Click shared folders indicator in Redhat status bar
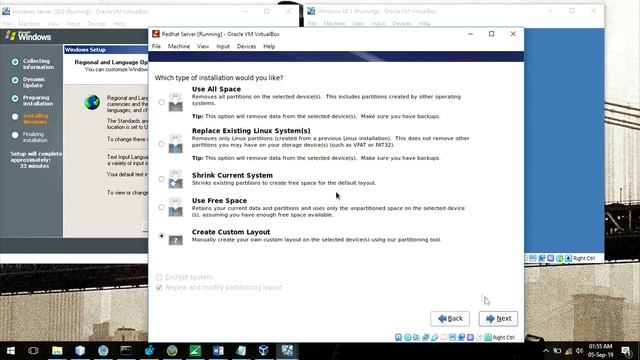The image size is (640, 360). 444,337
